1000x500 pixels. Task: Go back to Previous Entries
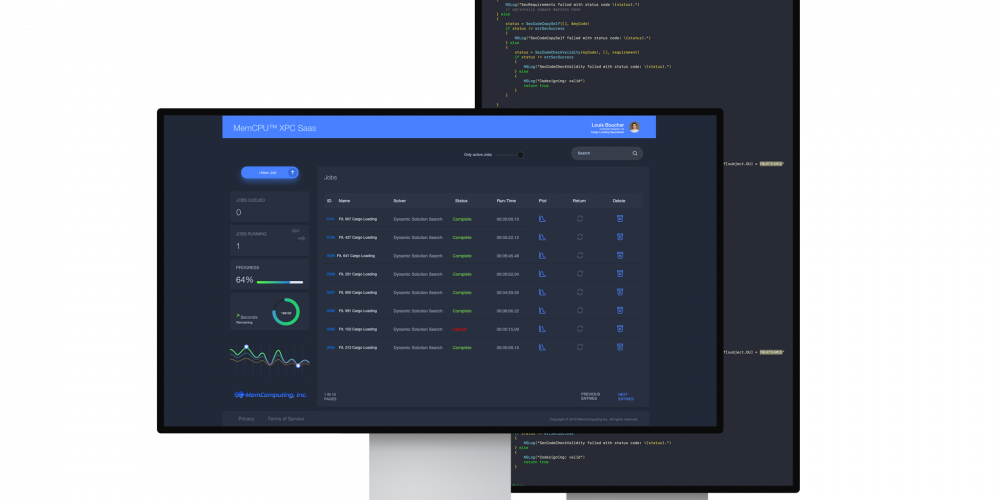coord(591,396)
